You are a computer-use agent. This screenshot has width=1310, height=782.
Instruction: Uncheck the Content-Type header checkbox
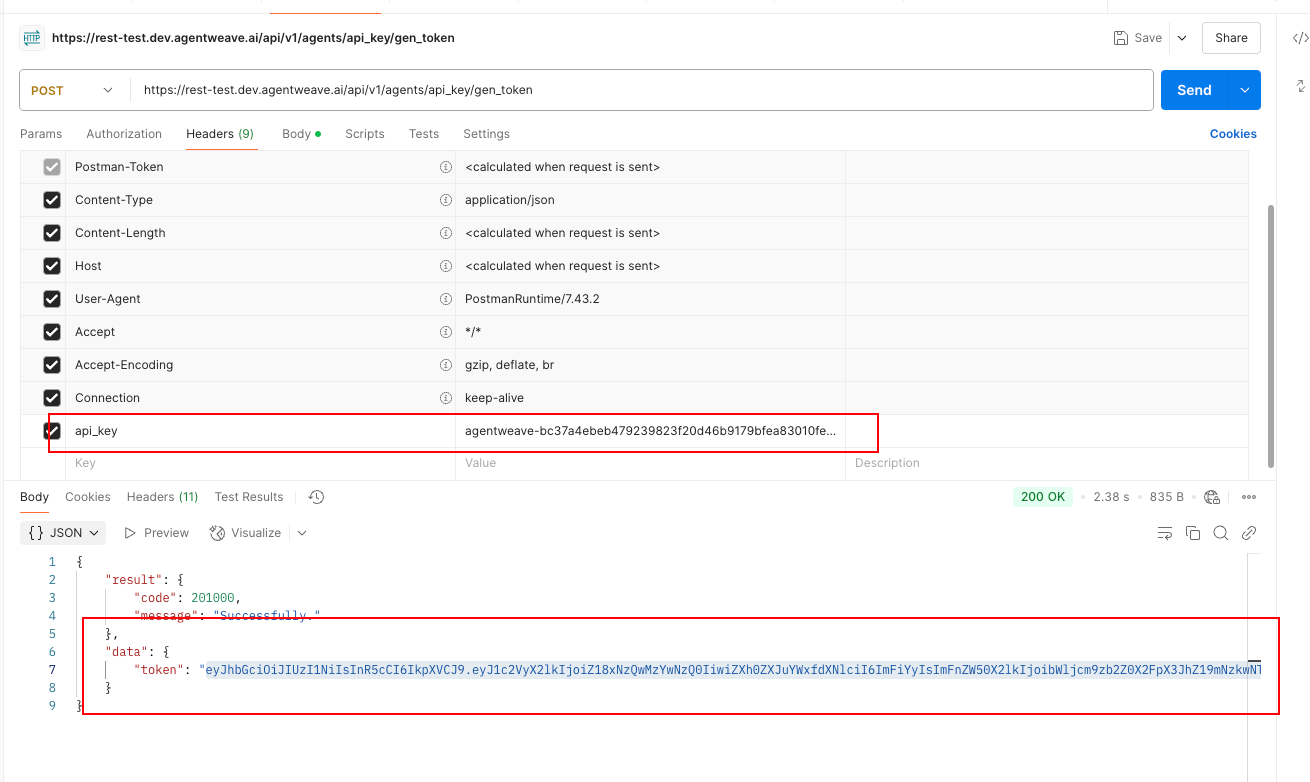(x=52, y=200)
